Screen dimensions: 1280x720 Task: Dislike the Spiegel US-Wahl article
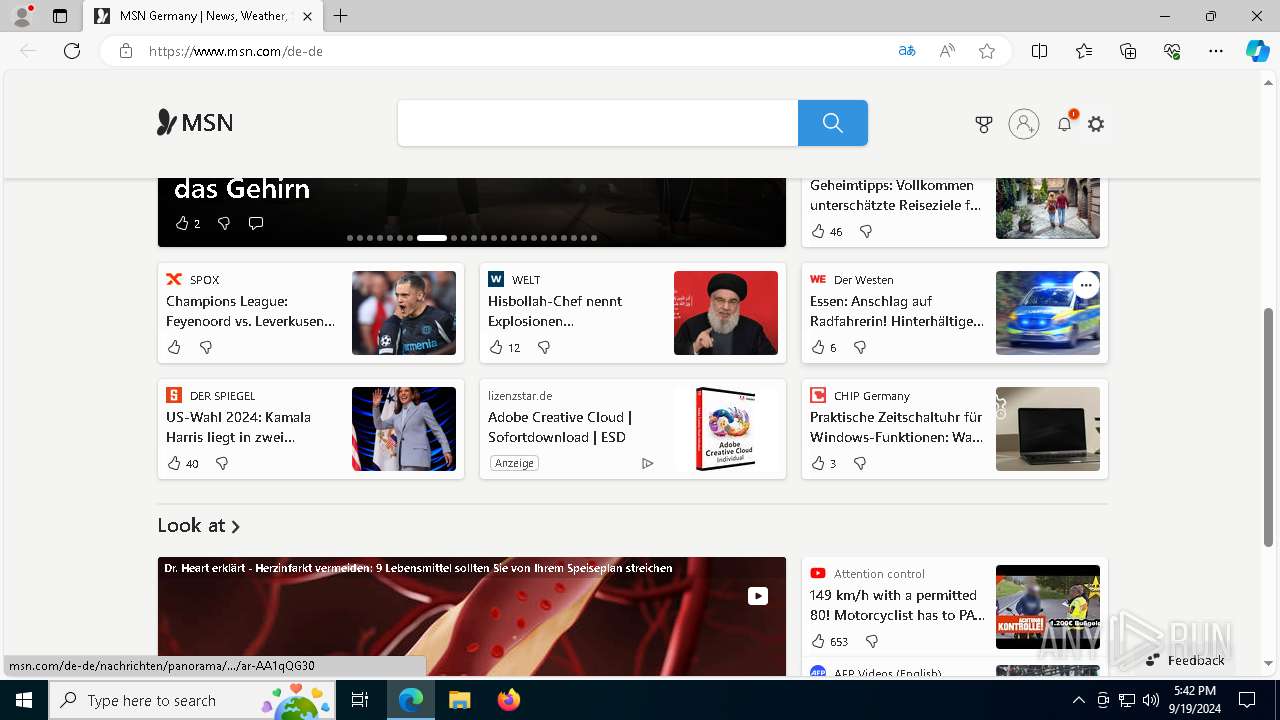pyautogui.click(x=222, y=463)
